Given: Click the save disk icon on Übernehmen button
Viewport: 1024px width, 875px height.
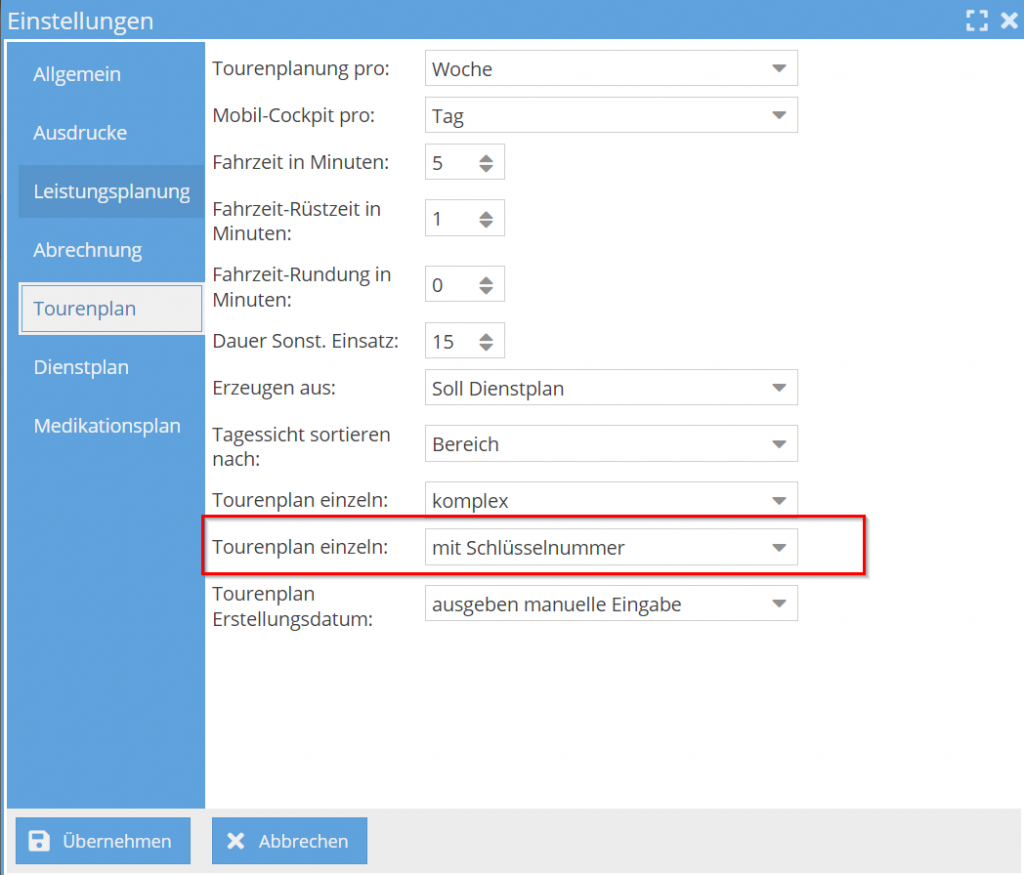Looking at the screenshot, I should coord(40,841).
